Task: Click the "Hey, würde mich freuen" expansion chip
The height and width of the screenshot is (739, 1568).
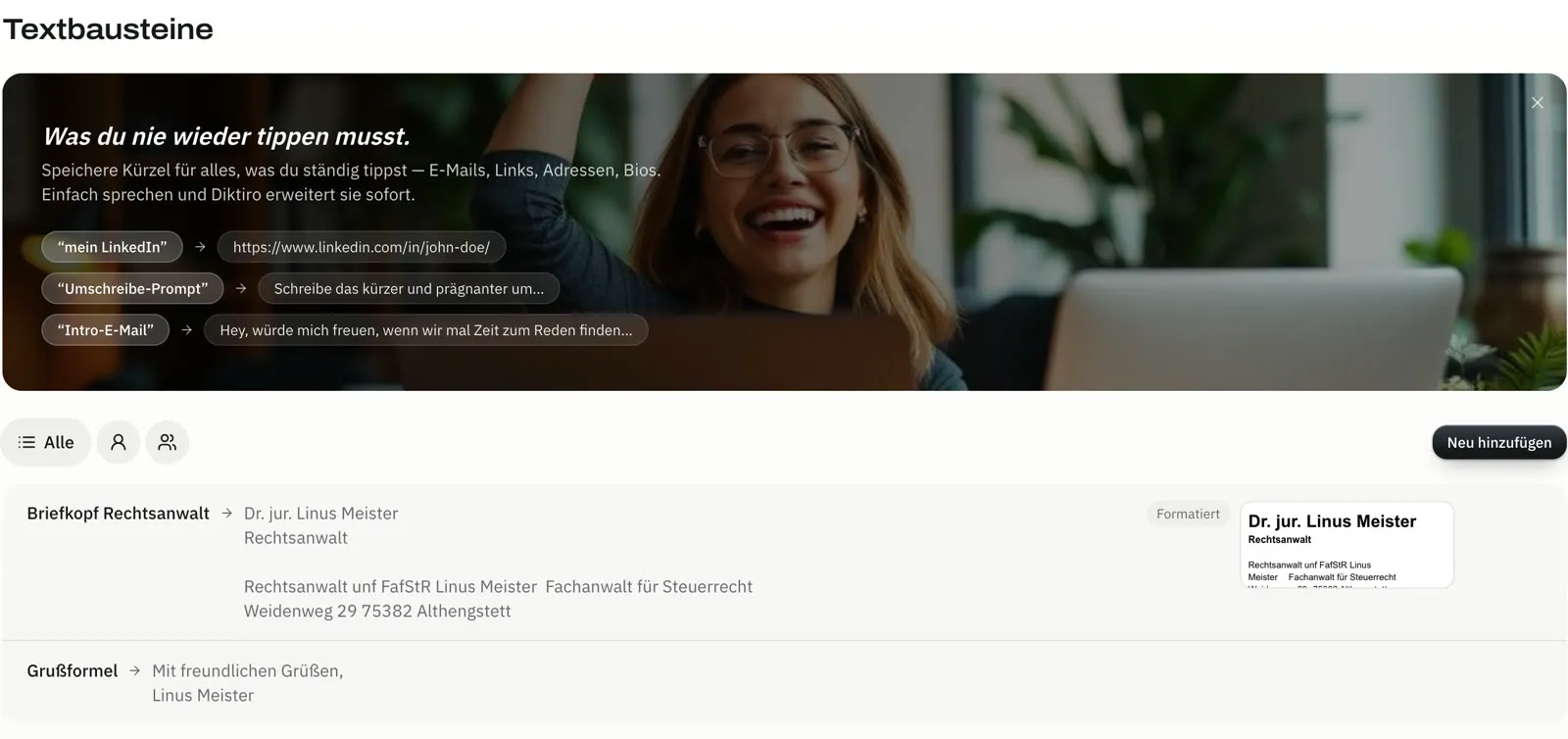Action: point(426,330)
